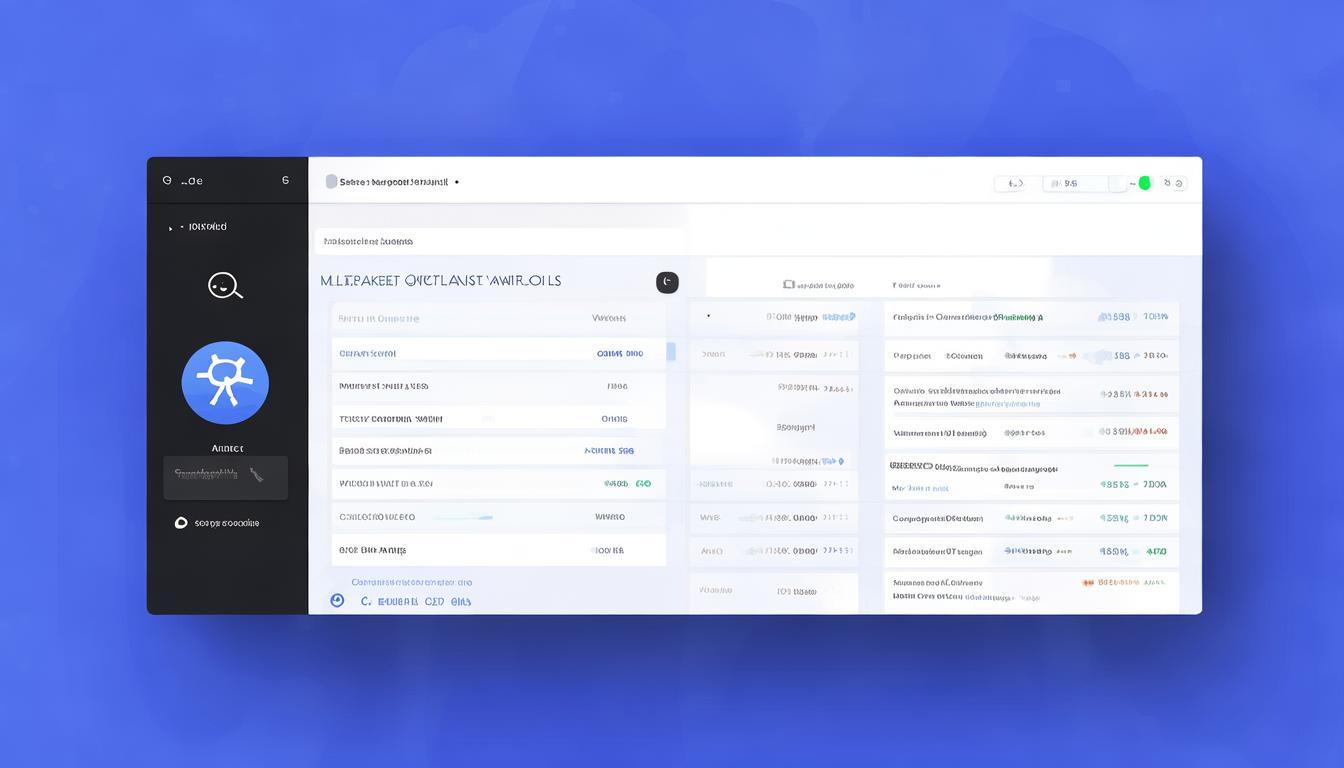
Task: Select the second table row with blue value
Action: pyautogui.click(x=498, y=353)
